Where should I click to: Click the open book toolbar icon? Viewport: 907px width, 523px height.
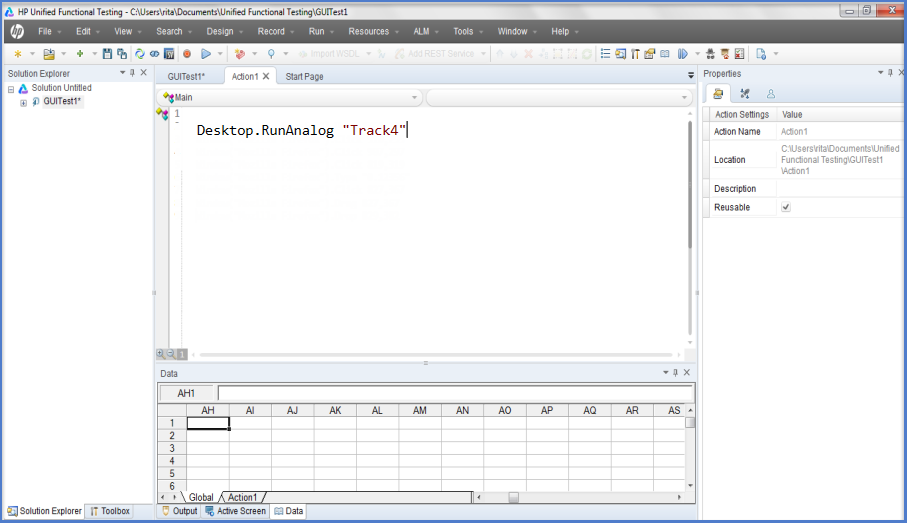point(665,54)
